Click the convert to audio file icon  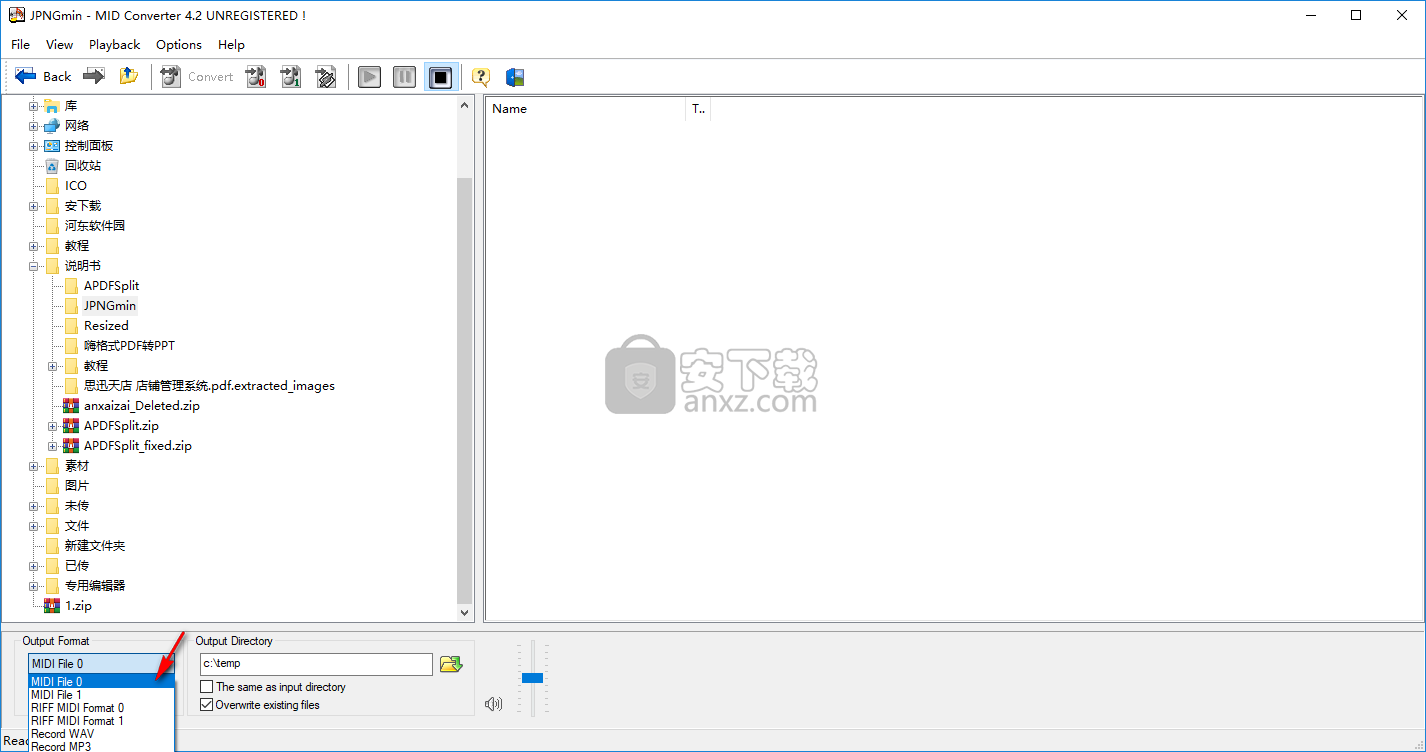(325, 77)
